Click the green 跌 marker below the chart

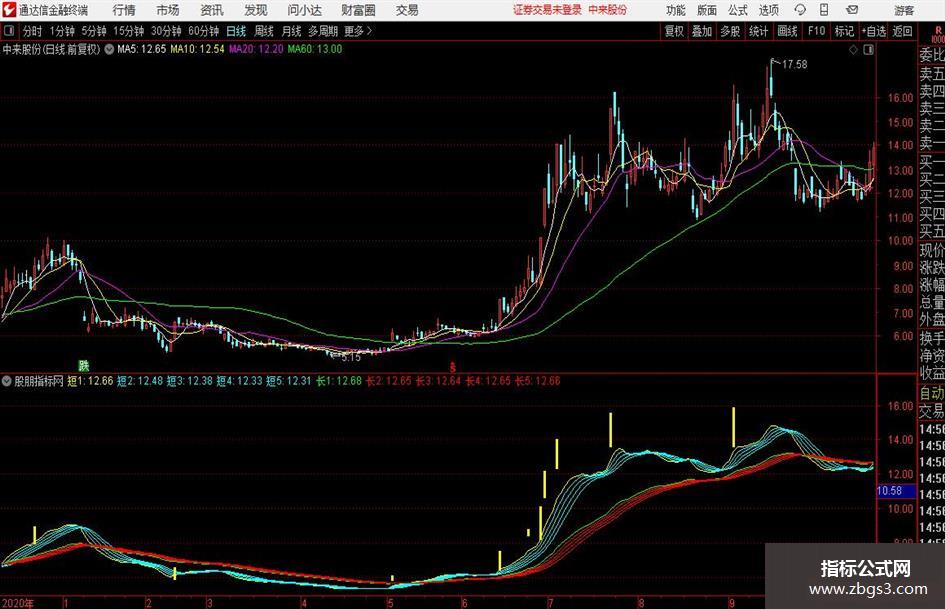[x=83, y=365]
